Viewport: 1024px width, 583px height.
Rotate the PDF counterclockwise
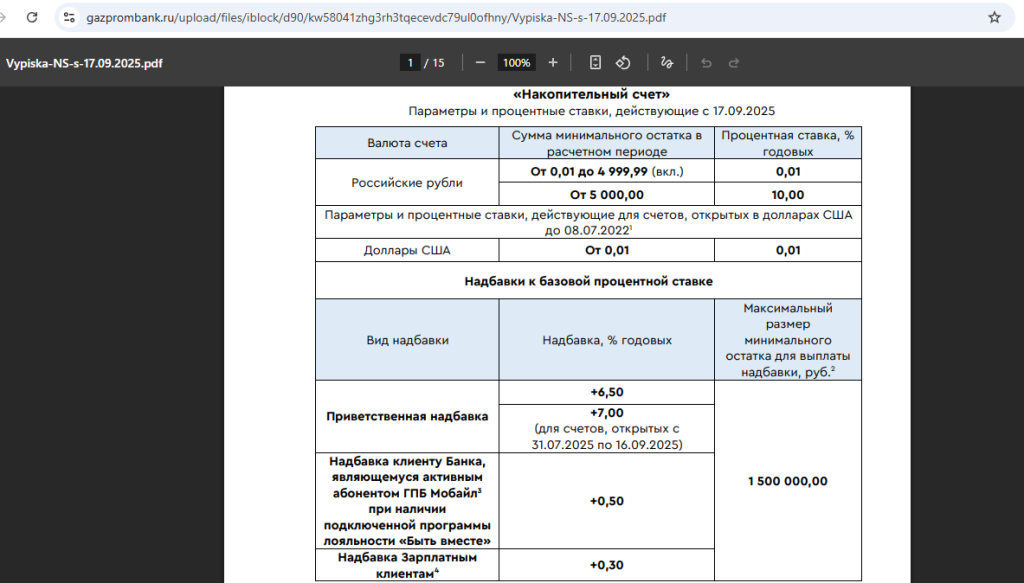[x=623, y=63]
